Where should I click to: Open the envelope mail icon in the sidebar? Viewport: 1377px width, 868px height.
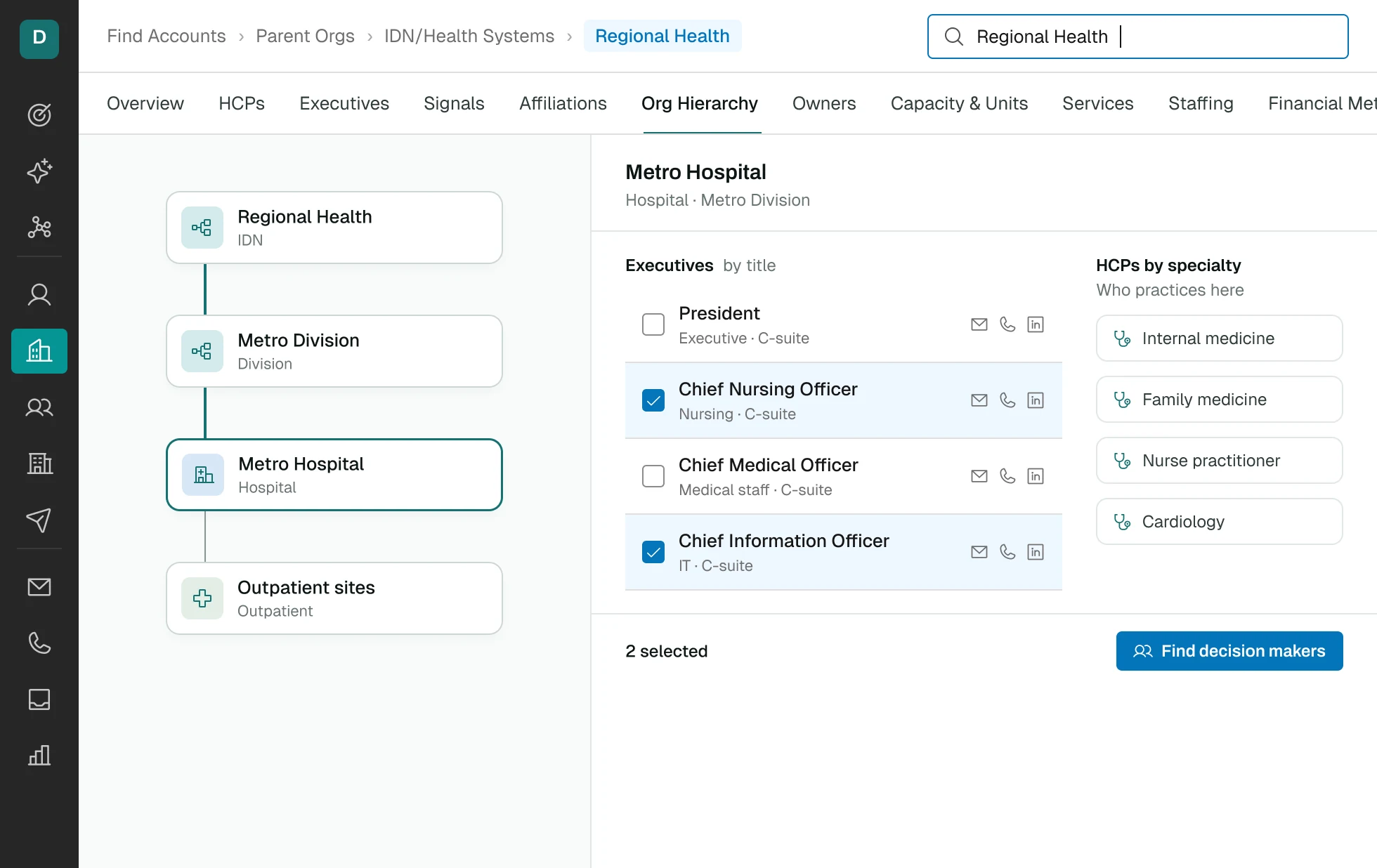point(39,586)
